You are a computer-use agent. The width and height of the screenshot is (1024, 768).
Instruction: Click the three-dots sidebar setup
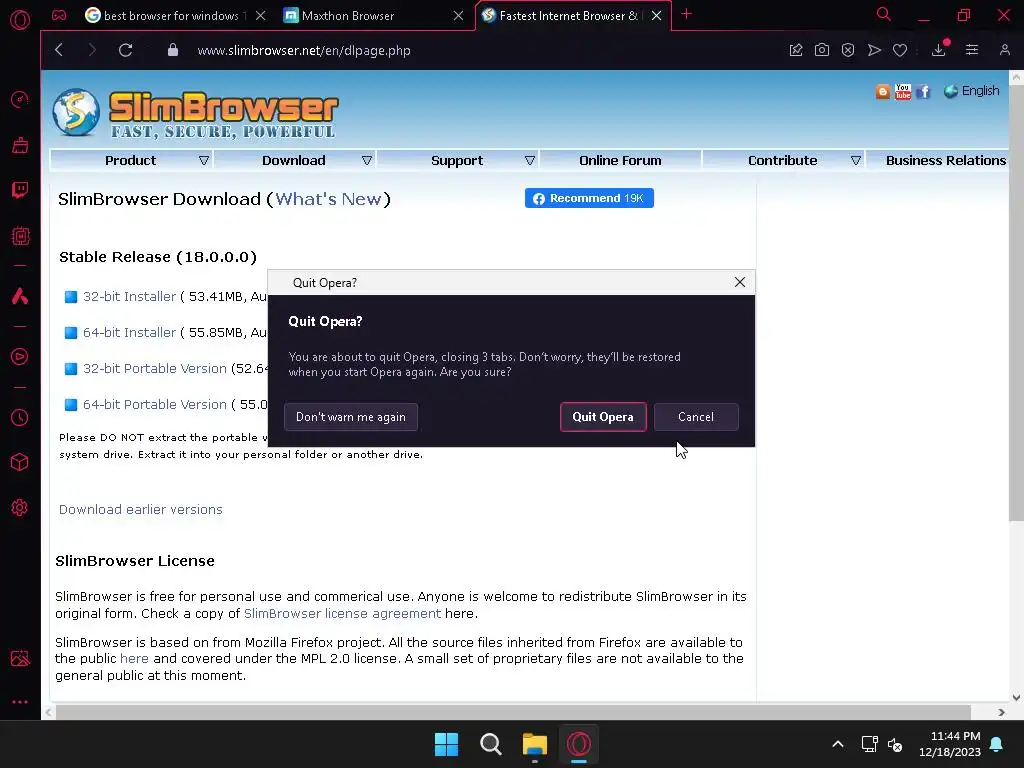pyautogui.click(x=20, y=702)
